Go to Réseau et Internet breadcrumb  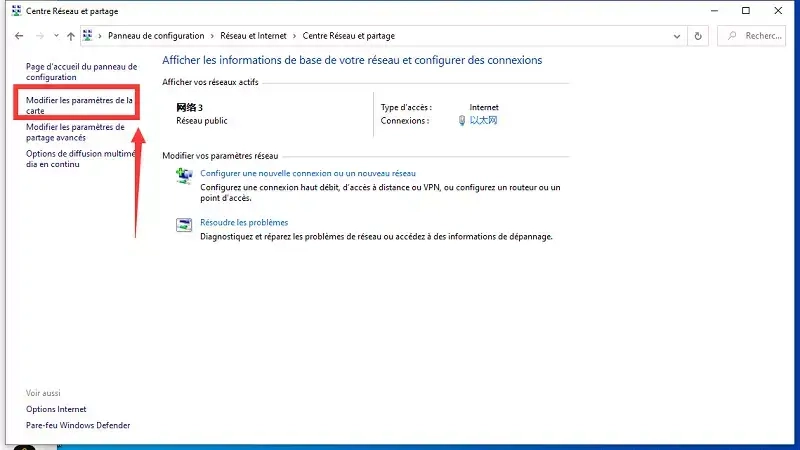[x=252, y=36]
